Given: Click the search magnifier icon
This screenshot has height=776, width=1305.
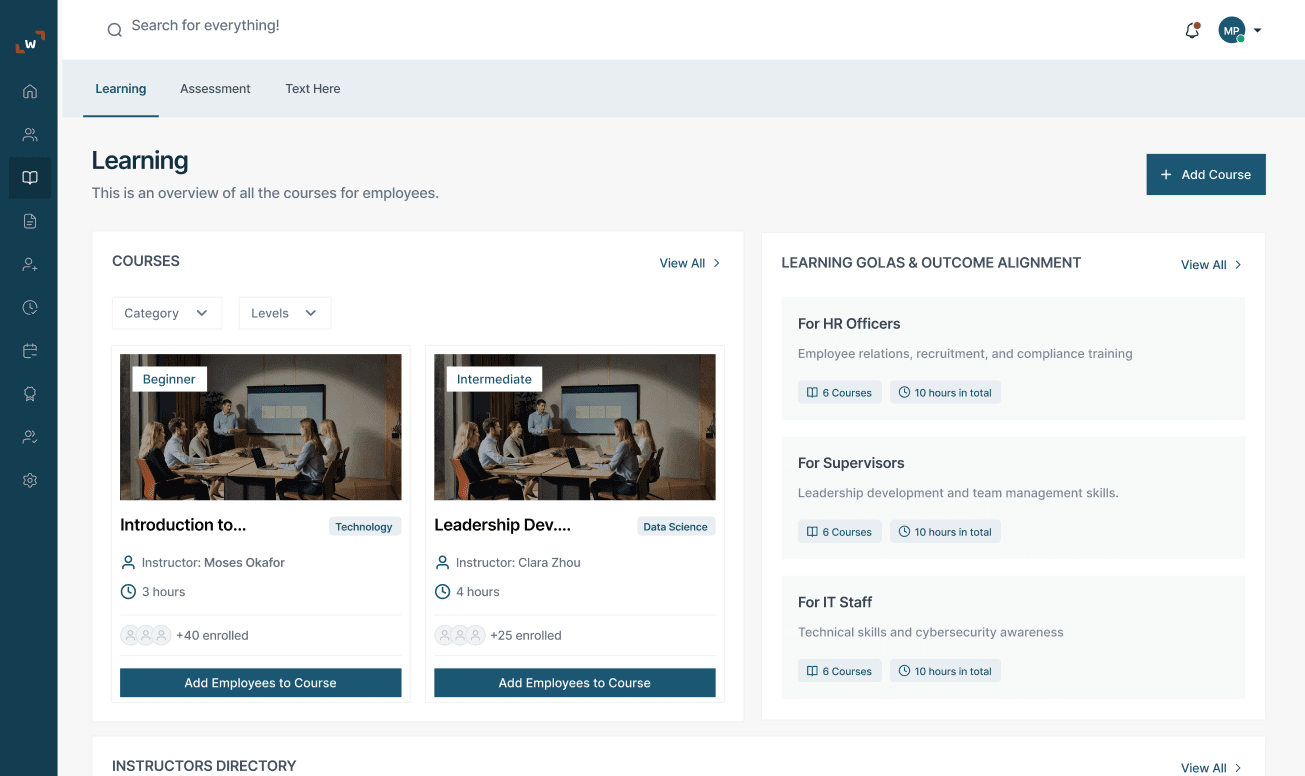Looking at the screenshot, I should pyautogui.click(x=114, y=30).
